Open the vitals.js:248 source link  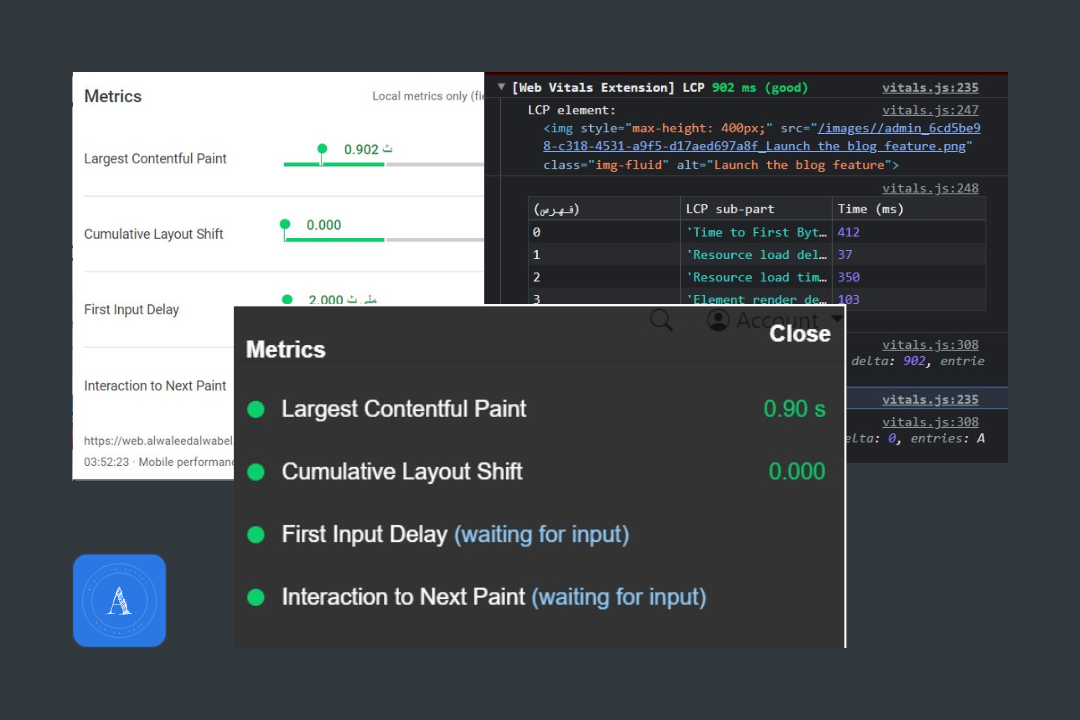click(930, 188)
